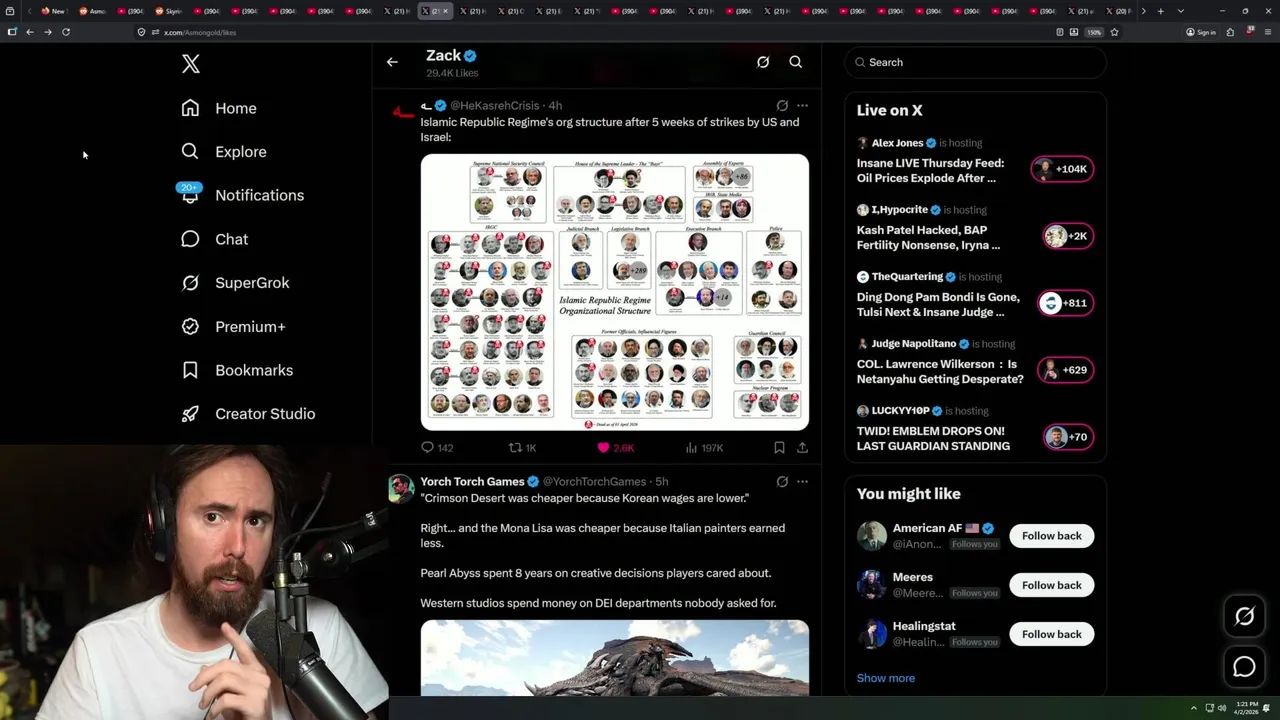Open the Premium+ badge icon
The image size is (1280, 720).
190,326
